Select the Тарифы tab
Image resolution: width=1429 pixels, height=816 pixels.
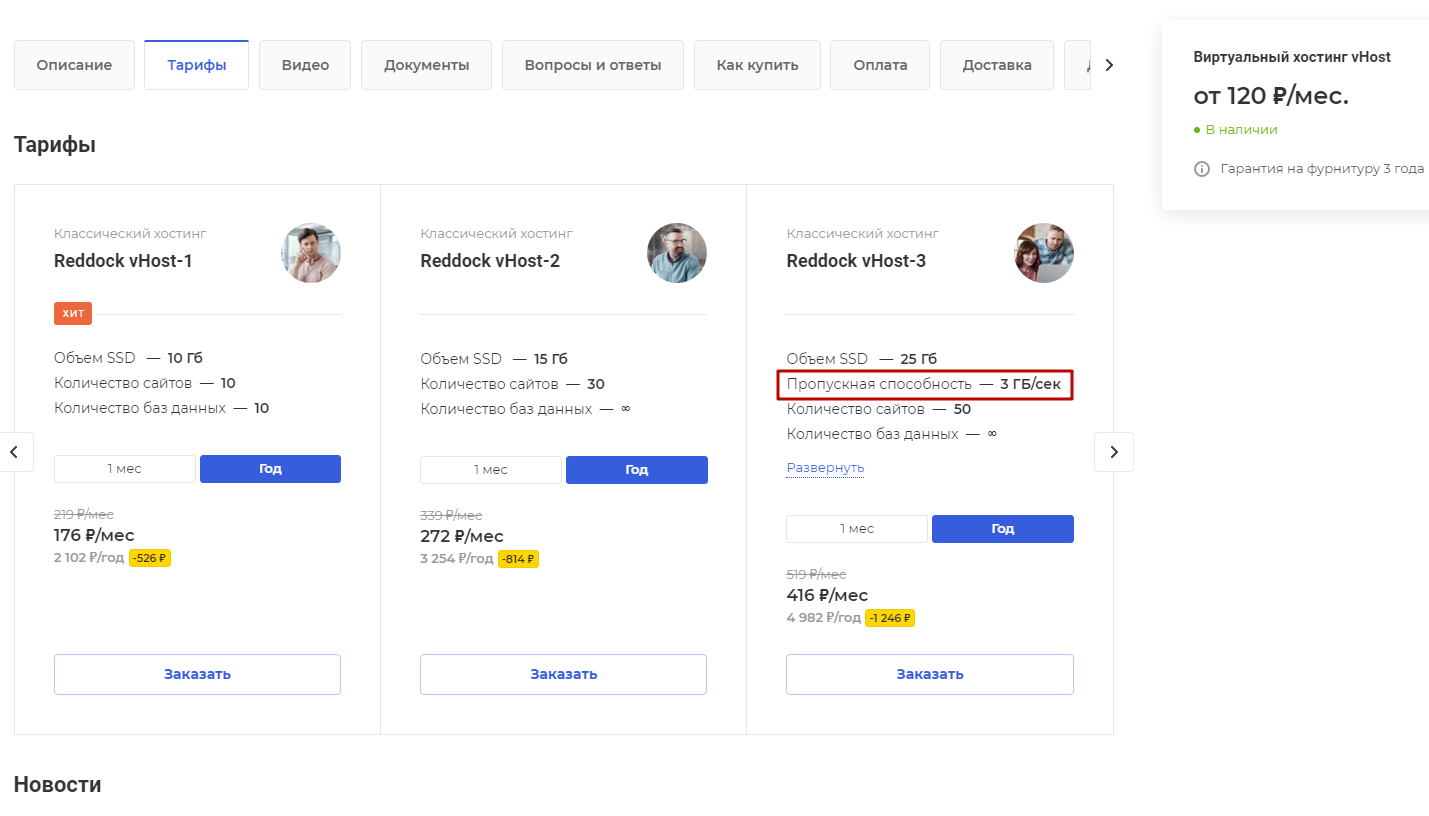pos(196,65)
